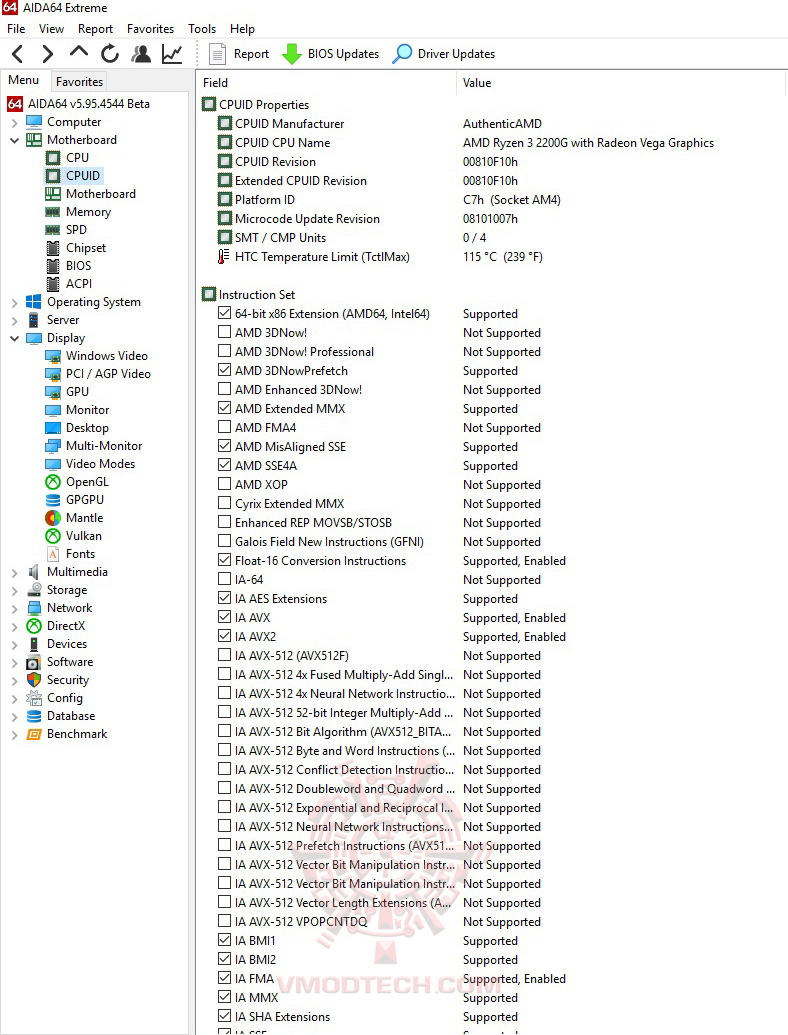Open the View menu
788x1035 pixels.
click(x=51, y=29)
